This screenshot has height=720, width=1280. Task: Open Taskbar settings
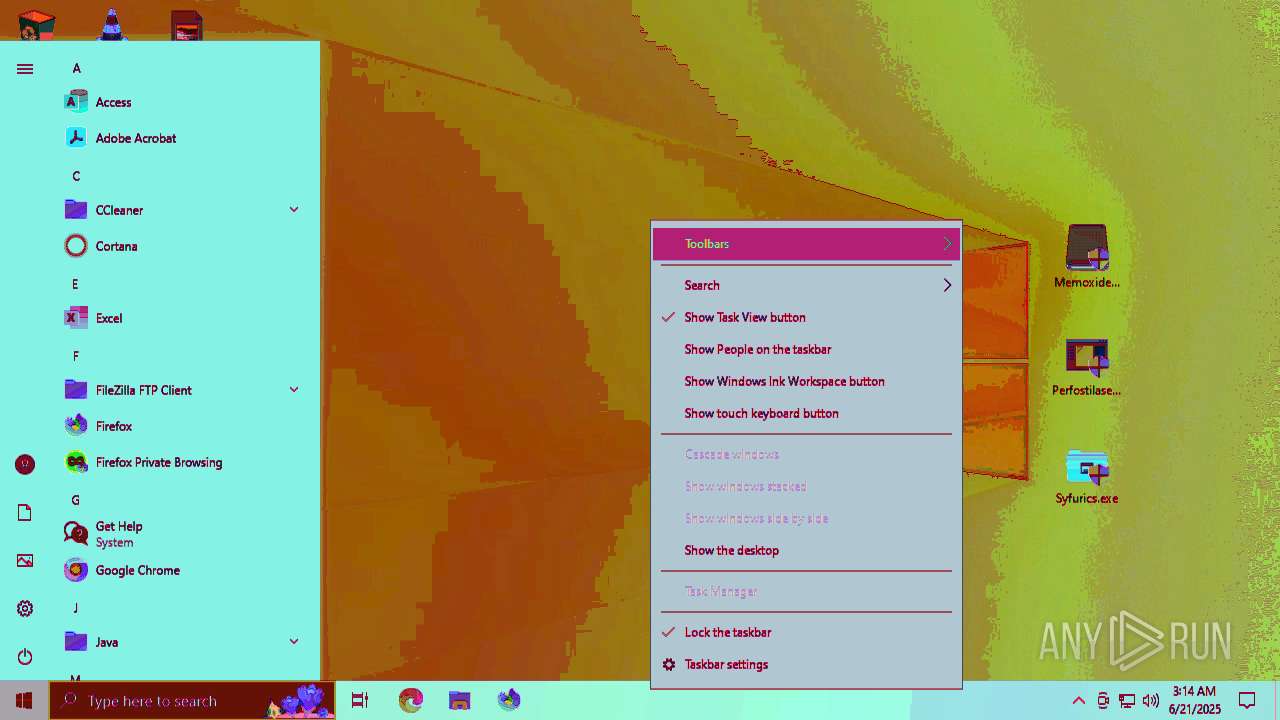tap(806, 664)
